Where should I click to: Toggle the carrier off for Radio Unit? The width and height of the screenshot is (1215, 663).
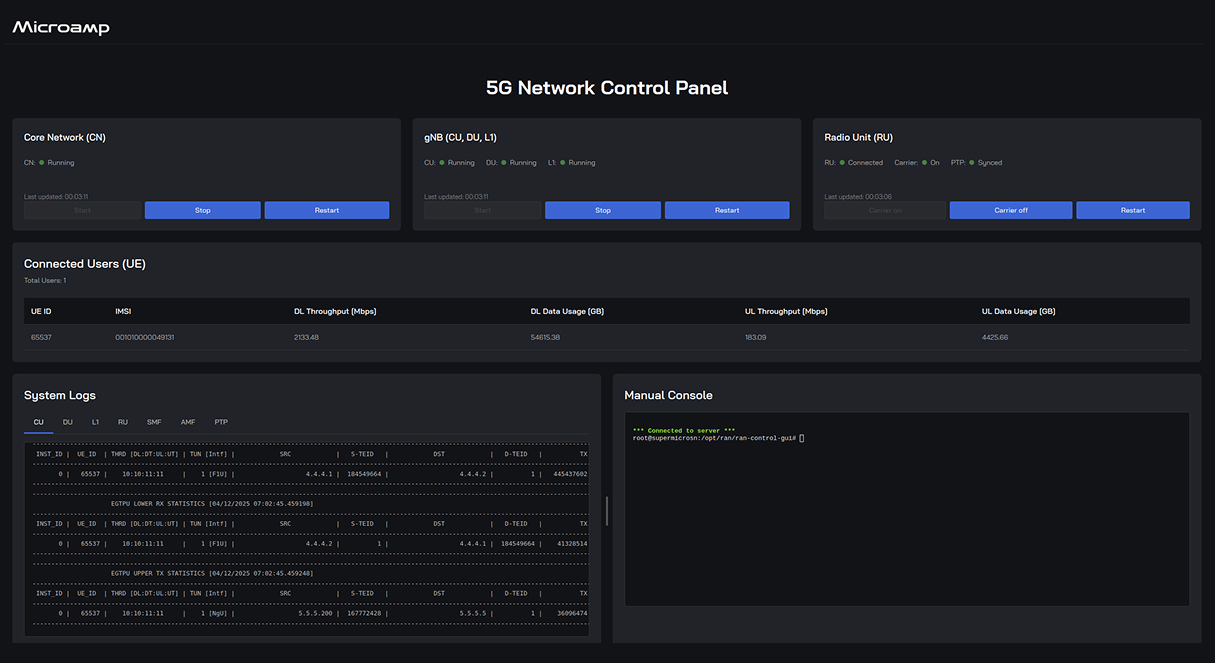(1010, 210)
